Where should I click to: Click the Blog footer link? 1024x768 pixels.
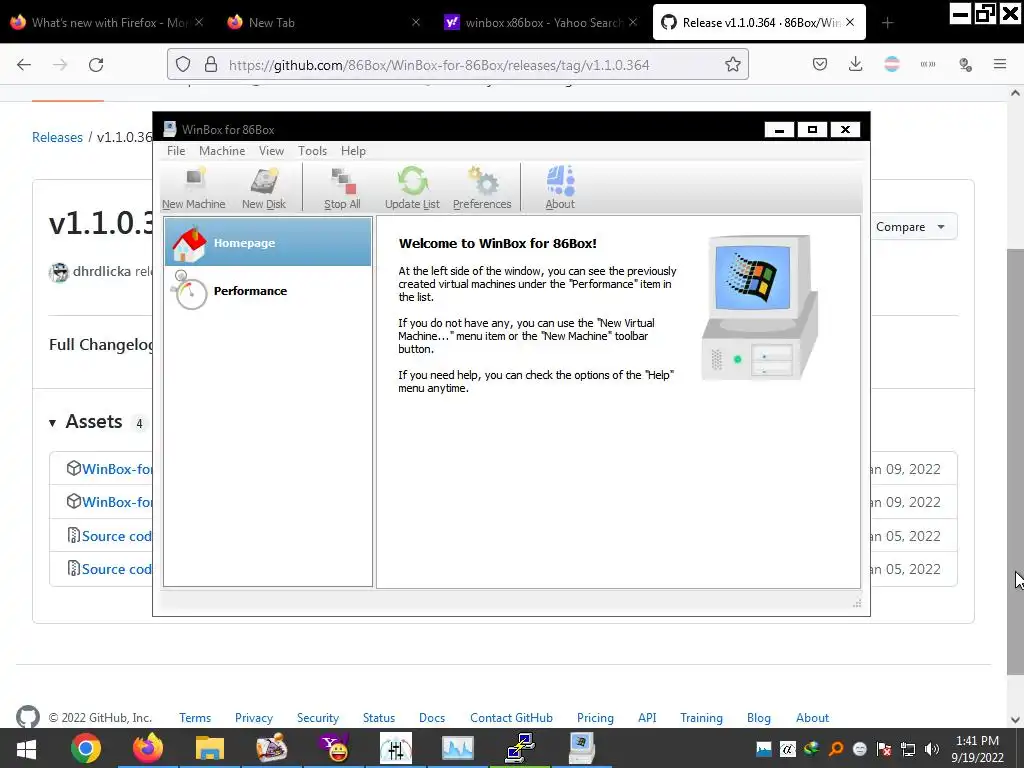click(758, 718)
